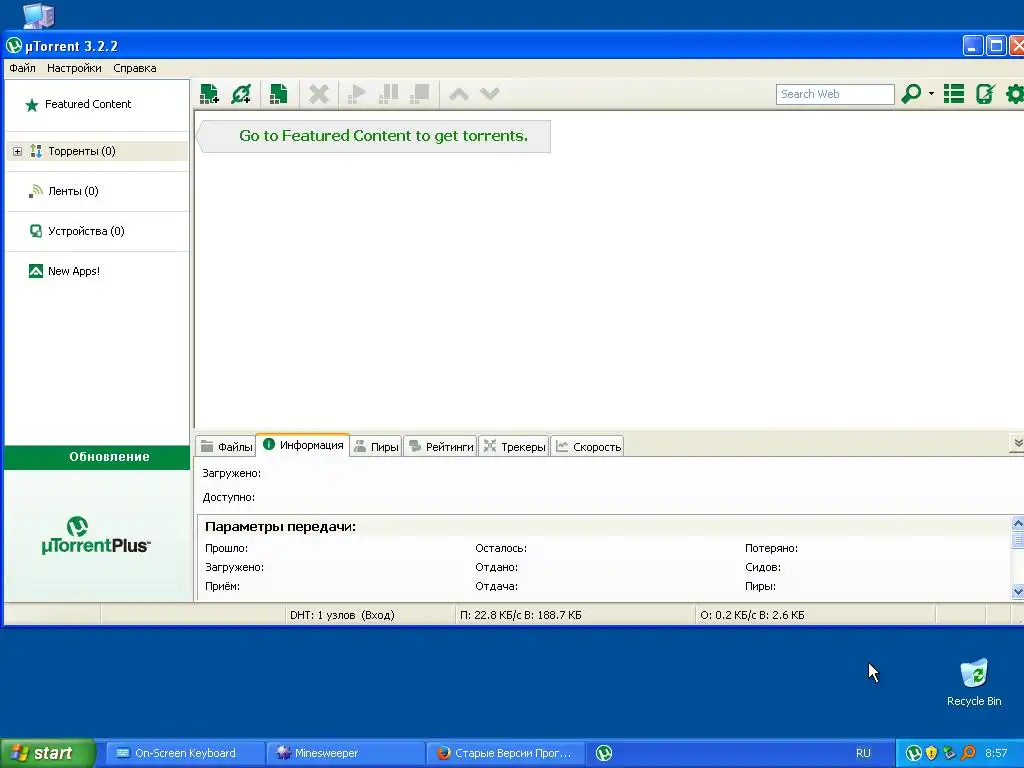Click the New Apps! green icon

(x=36, y=271)
